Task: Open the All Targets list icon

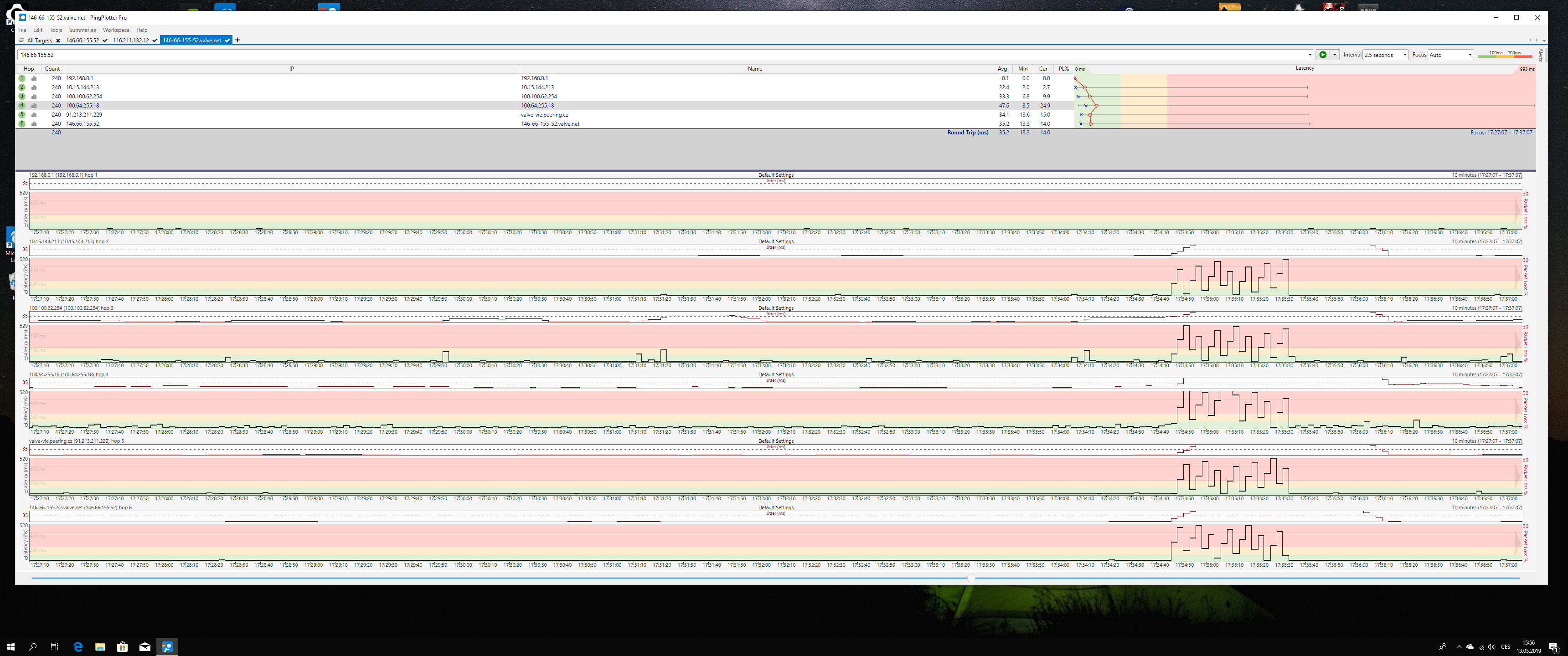Action: [x=21, y=41]
